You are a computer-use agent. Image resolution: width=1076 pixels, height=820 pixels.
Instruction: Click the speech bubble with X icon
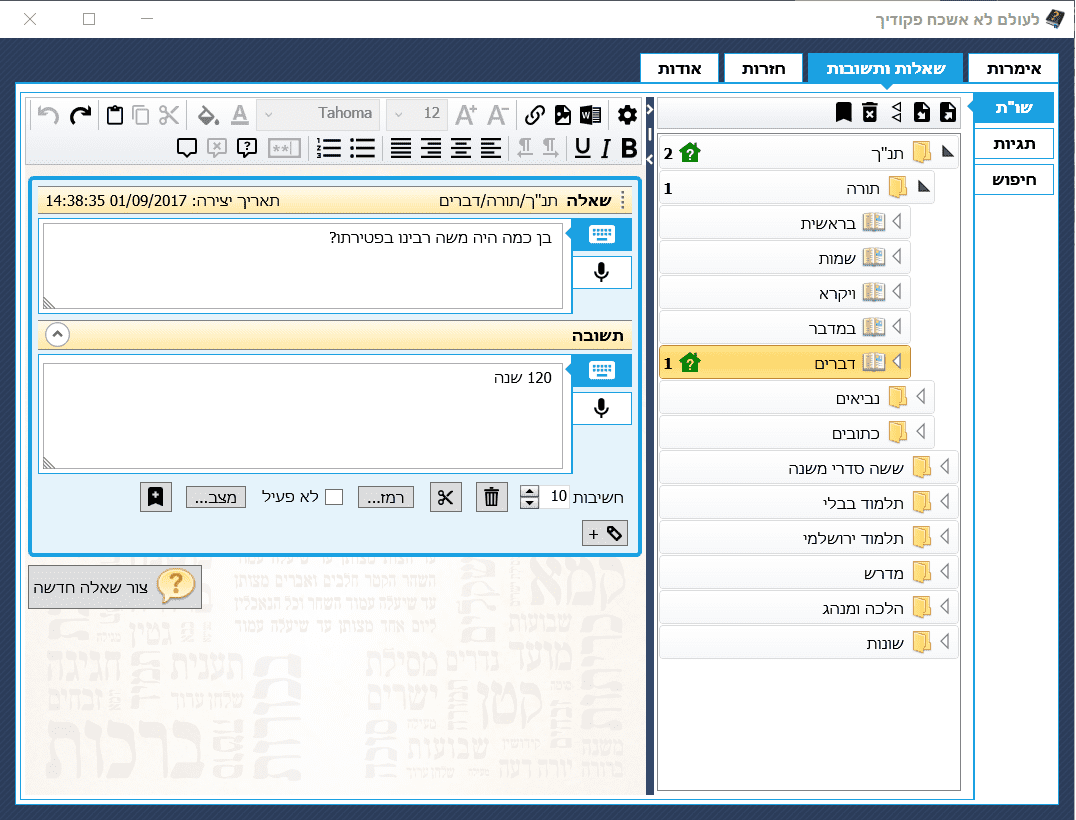217,148
